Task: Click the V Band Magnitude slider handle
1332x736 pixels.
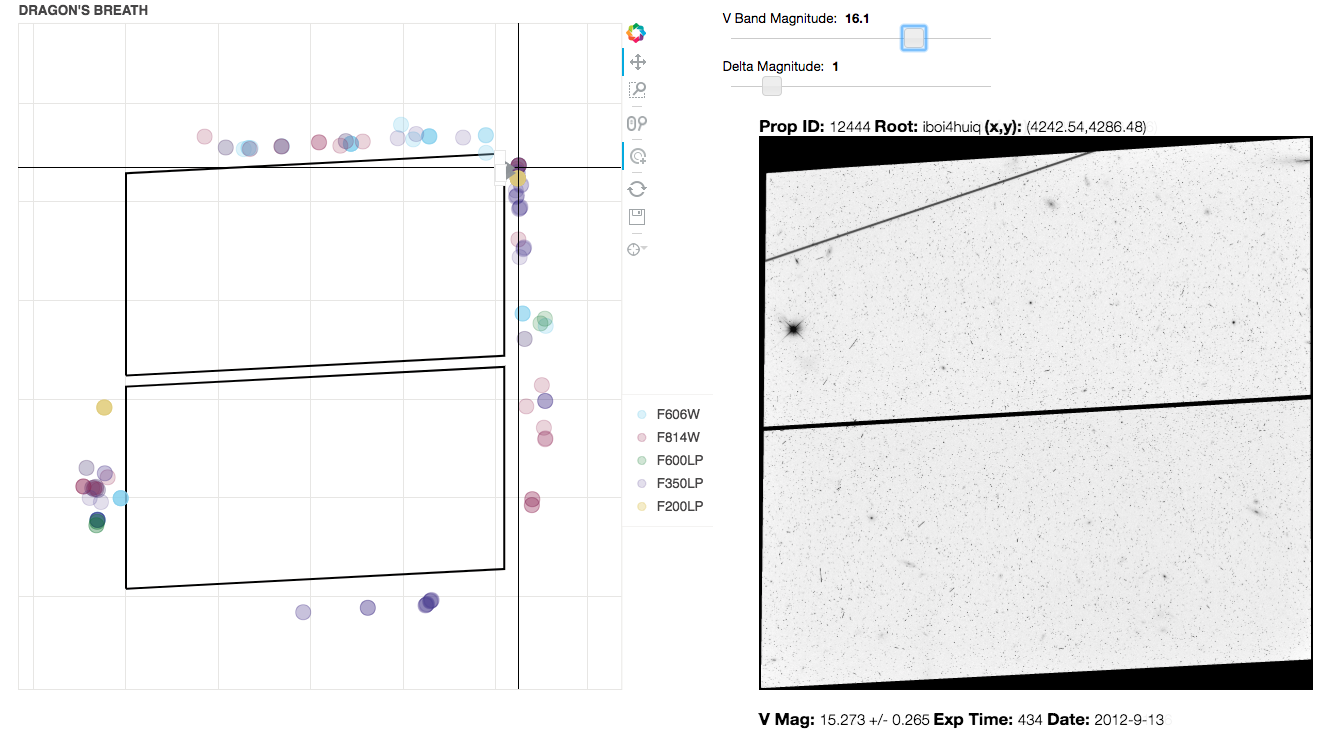Action: 914,38
